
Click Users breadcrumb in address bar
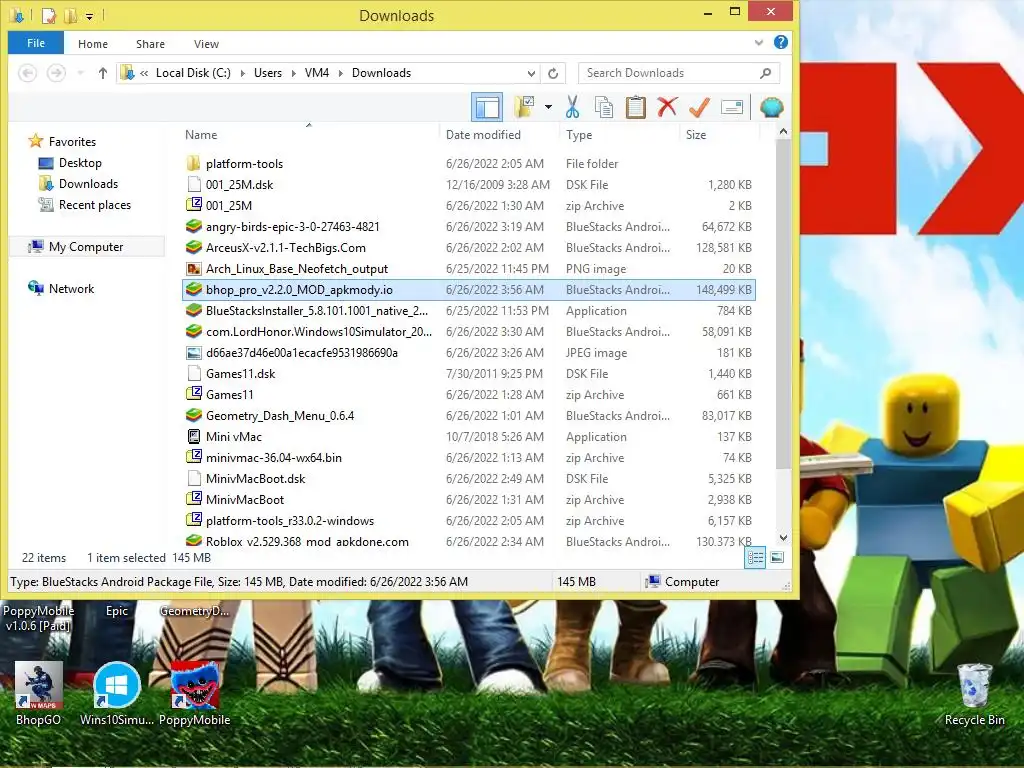(x=268, y=73)
